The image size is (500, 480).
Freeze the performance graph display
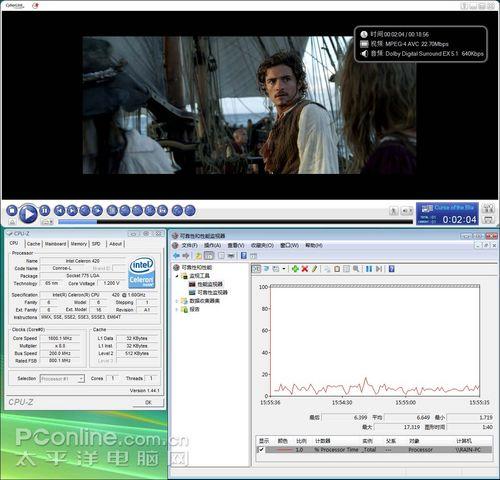pyautogui.click(x=369, y=269)
